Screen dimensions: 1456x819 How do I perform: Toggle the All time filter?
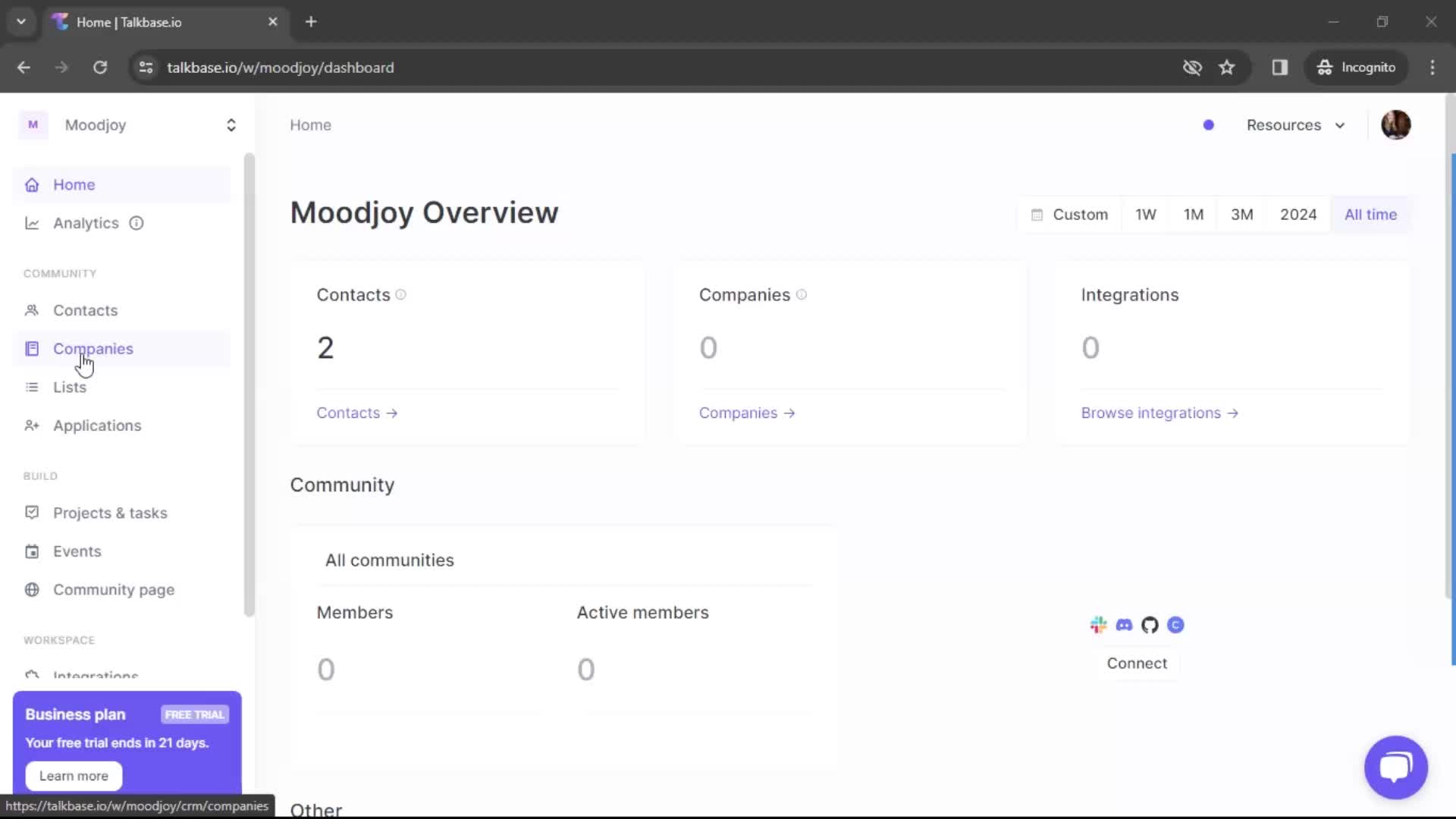pos(1371,215)
